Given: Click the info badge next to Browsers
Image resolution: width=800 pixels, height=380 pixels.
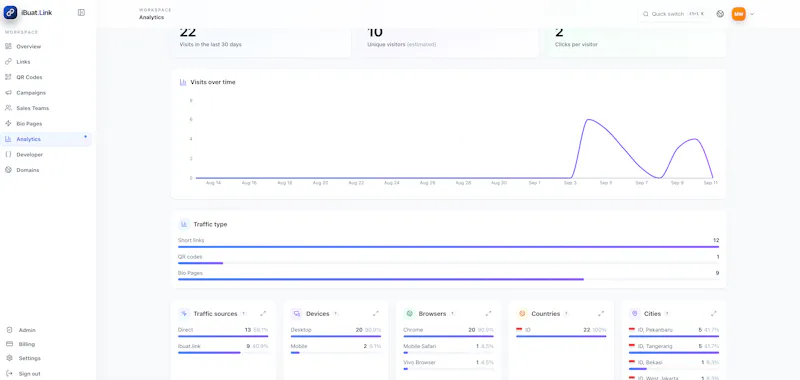Looking at the screenshot, I should 452,314.
